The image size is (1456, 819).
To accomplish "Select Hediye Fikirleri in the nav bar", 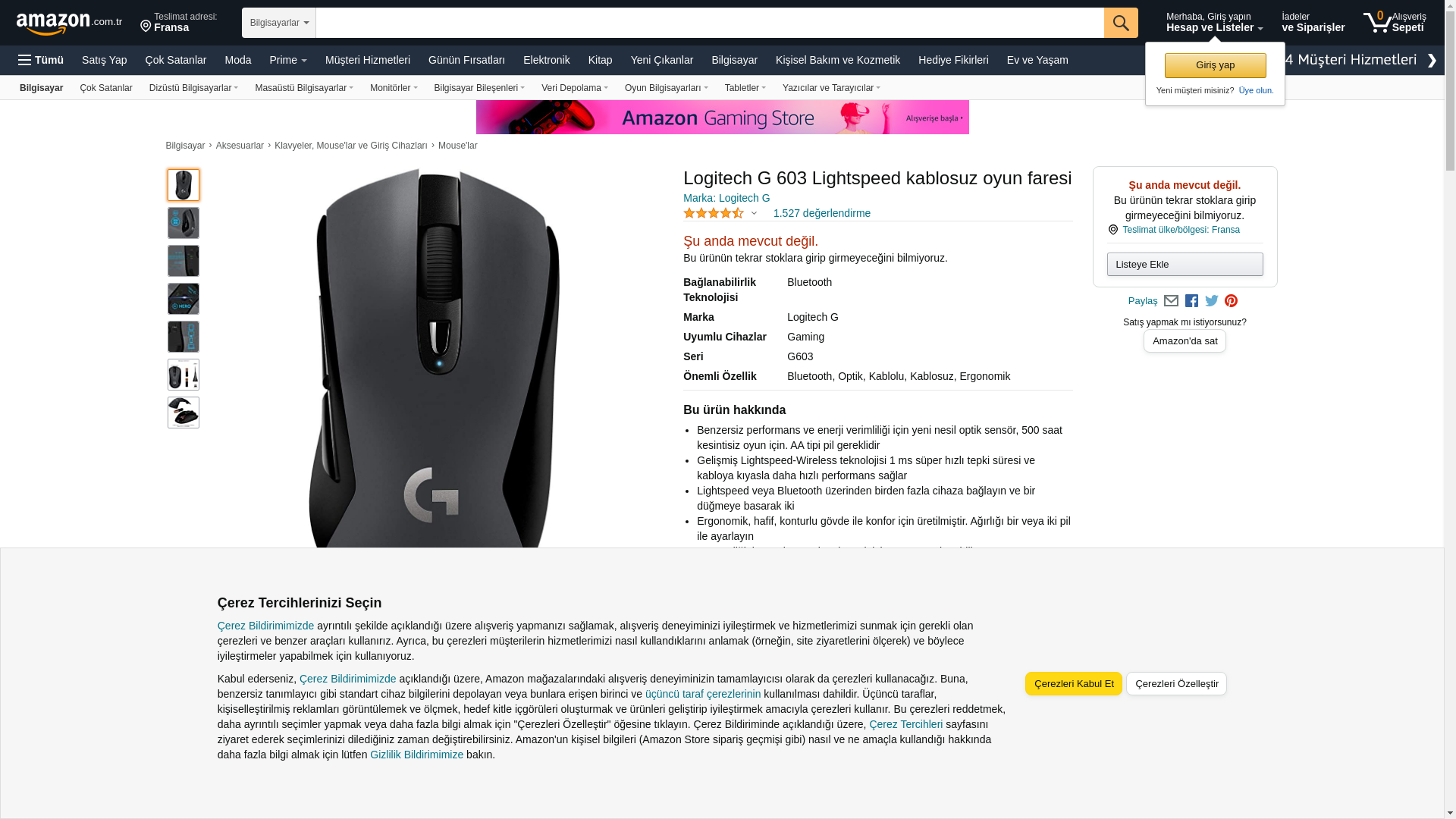I will point(953,60).
